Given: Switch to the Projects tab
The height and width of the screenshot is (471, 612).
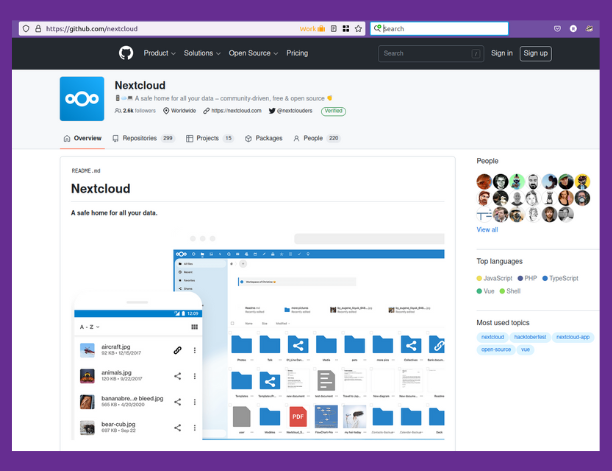Looking at the screenshot, I should coord(210,138).
